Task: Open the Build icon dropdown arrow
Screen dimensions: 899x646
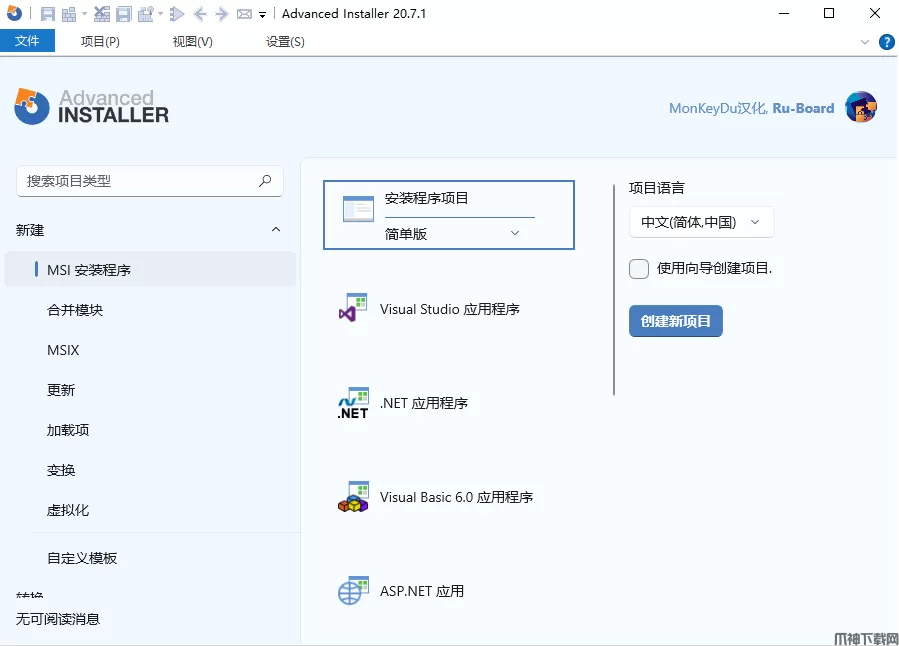Action: 84,14
